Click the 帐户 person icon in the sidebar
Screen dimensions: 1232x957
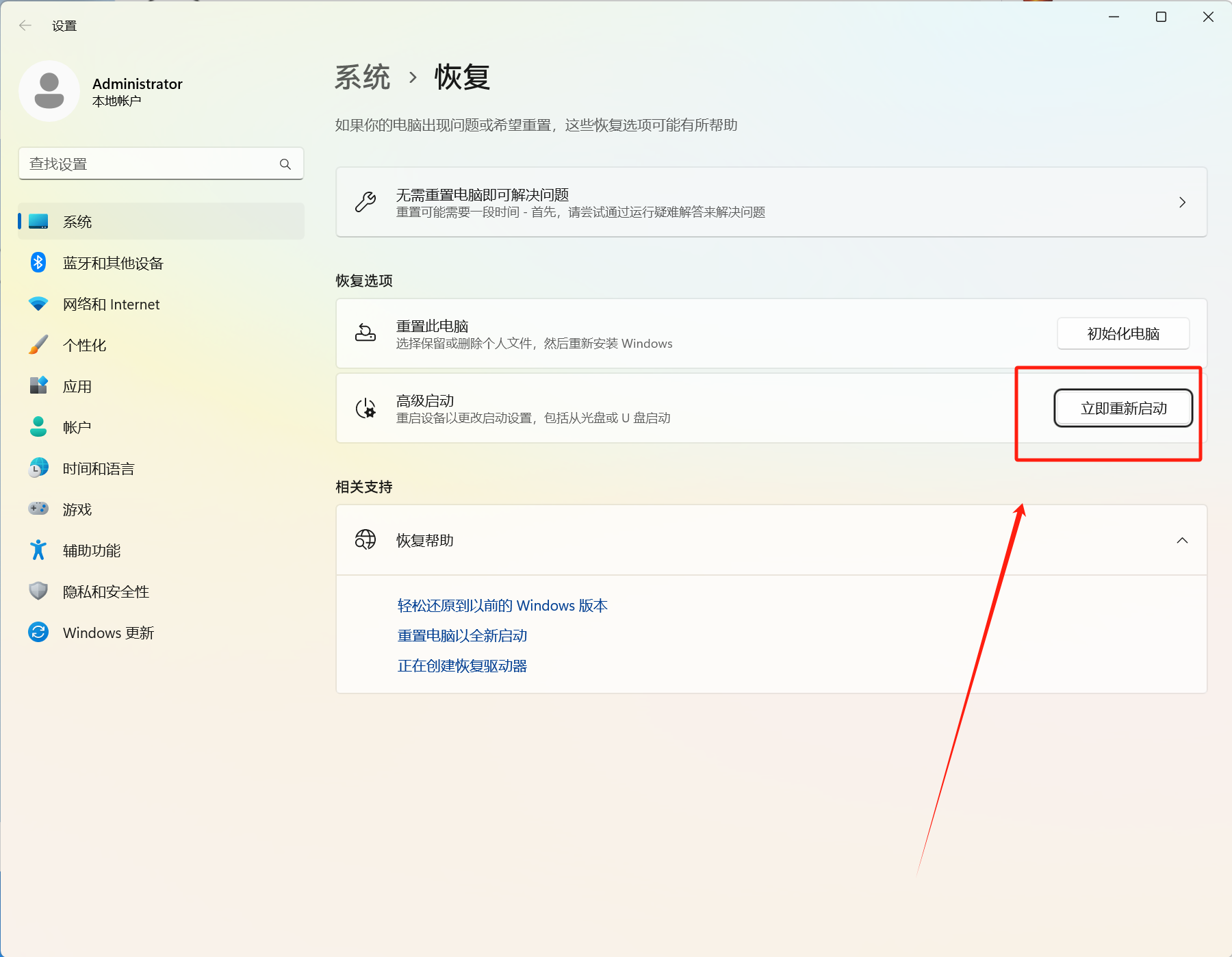click(x=38, y=426)
